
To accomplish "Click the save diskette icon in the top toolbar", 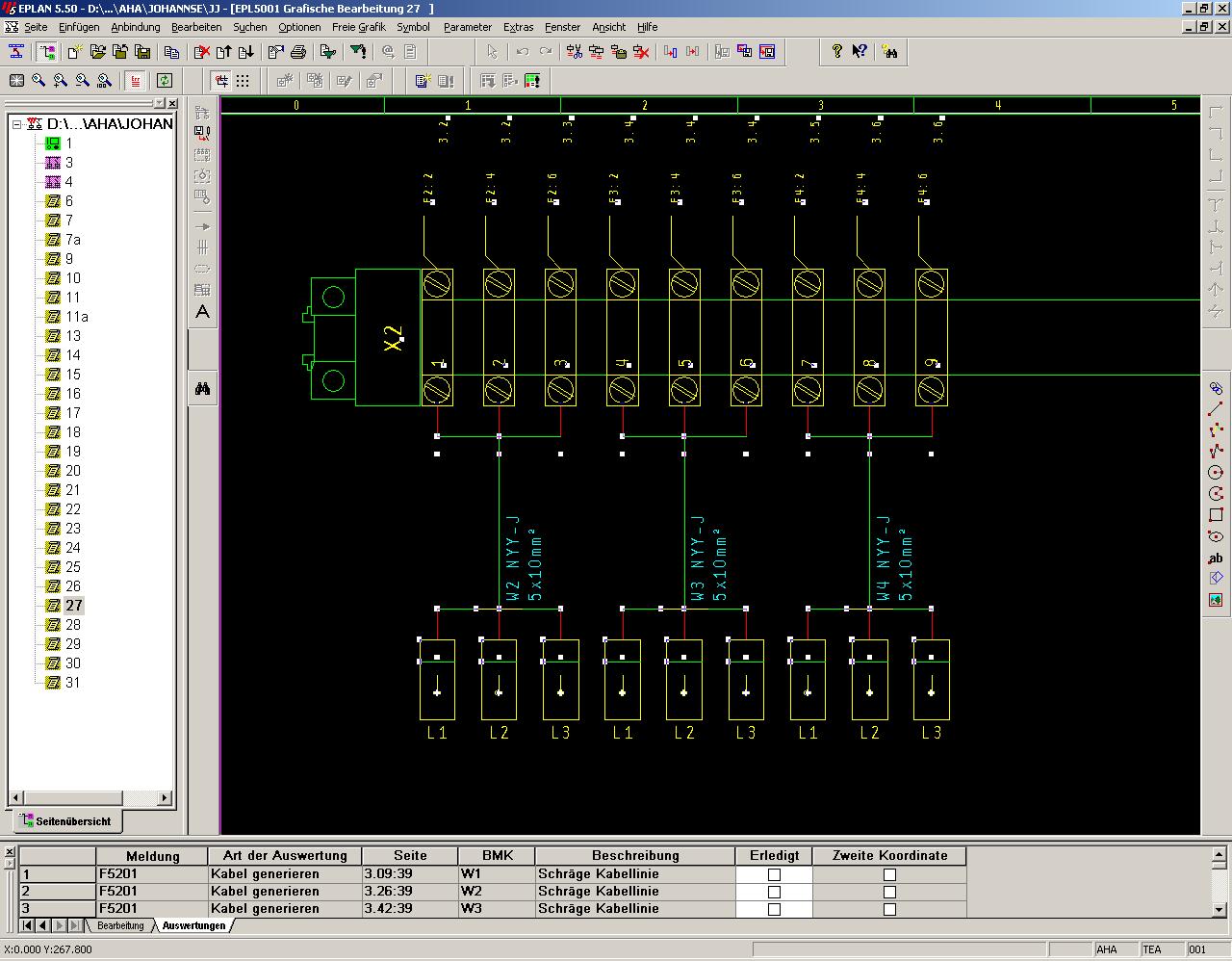I will [142, 52].
